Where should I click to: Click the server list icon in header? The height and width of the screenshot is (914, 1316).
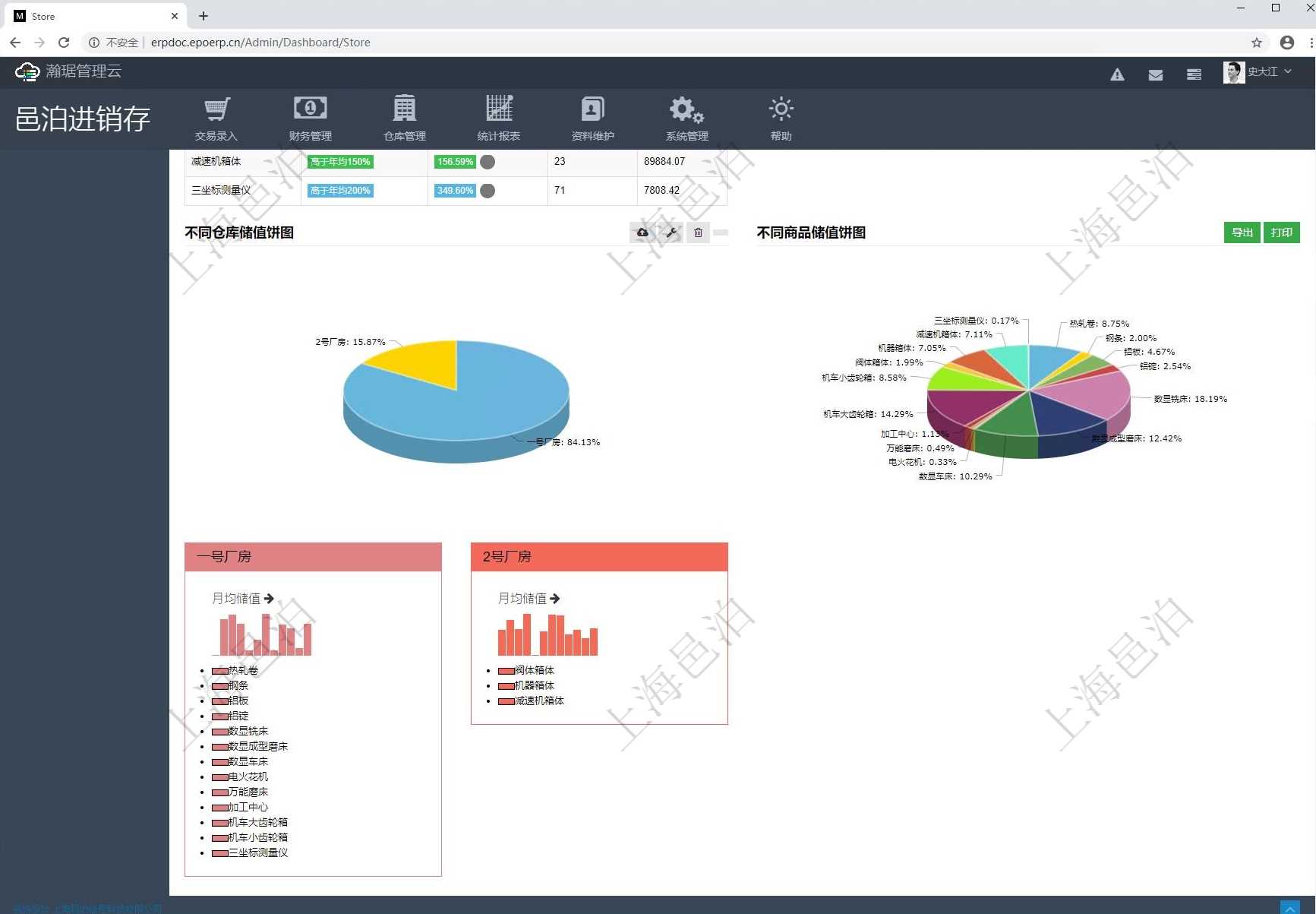click(1194, 74)
